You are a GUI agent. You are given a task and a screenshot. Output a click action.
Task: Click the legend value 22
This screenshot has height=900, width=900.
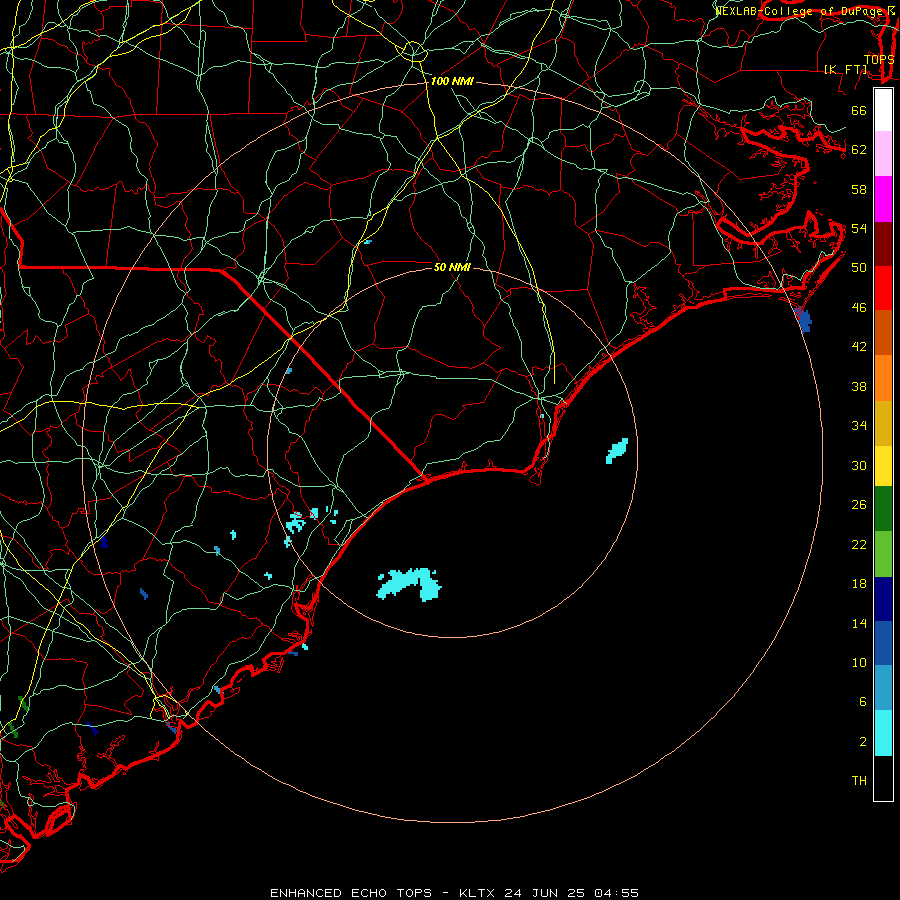click(859, 545)
